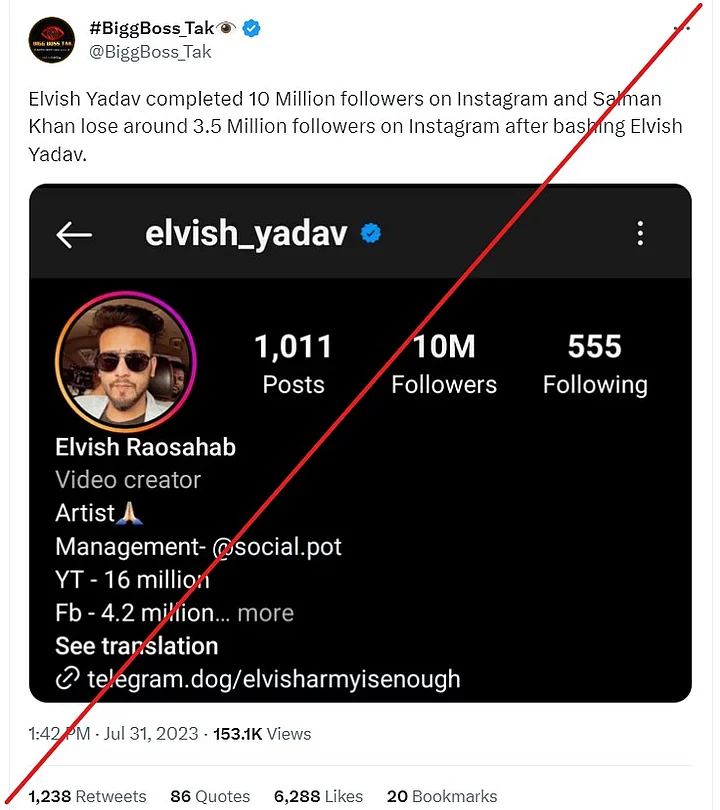Click the blue verified badge beside #BiggBoss_Tak
The width and height of the screenshot is (720, 810).
252,29
